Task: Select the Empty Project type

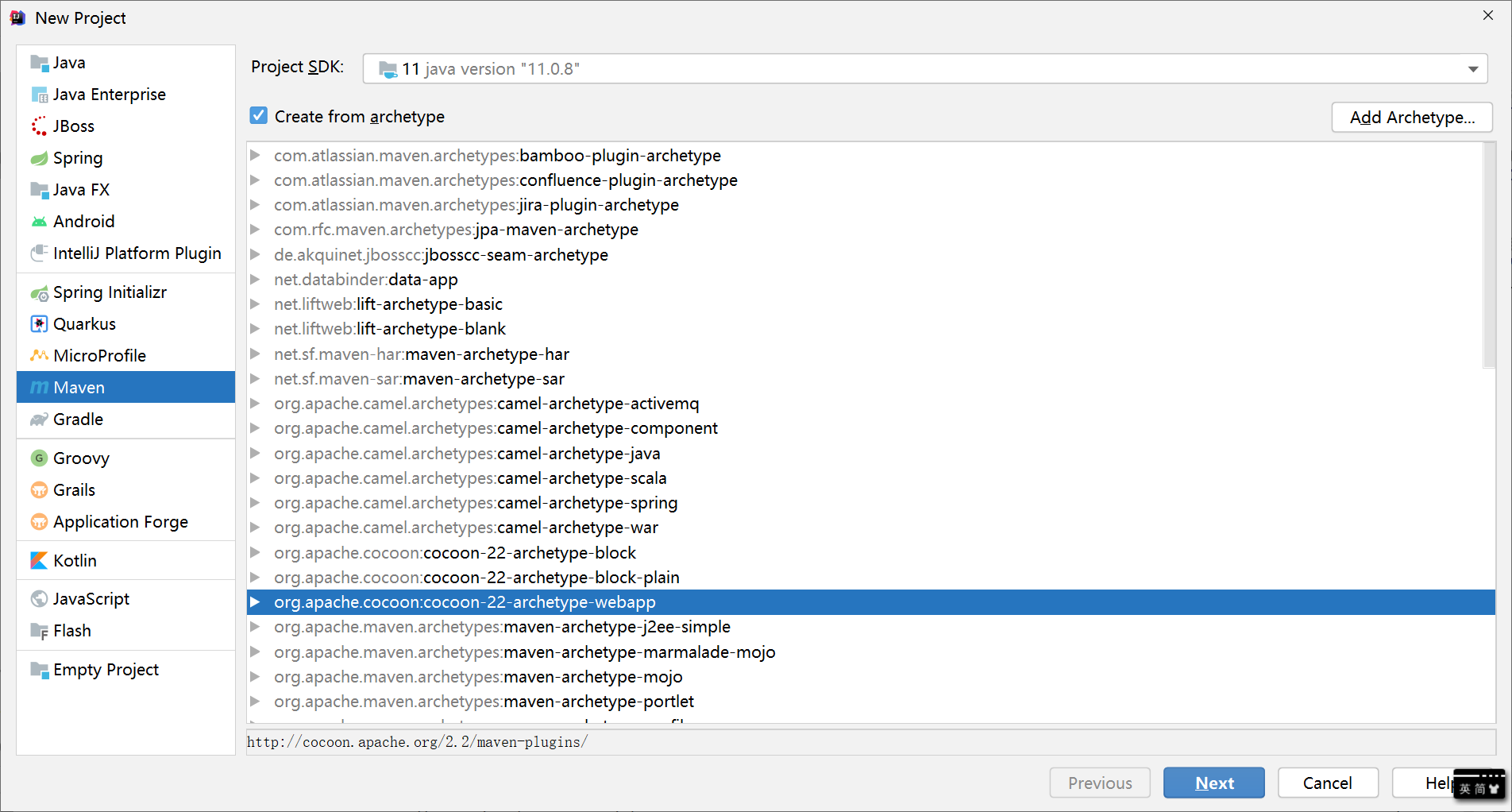Action: pos(125,670)
